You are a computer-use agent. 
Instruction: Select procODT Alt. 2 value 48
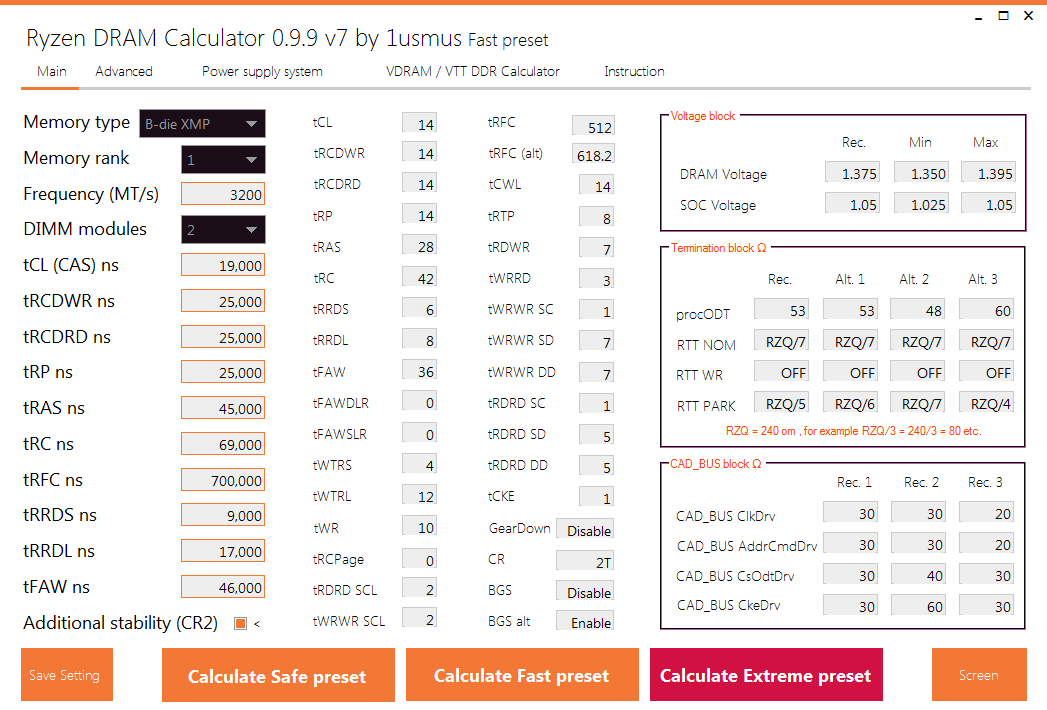click(x=917, y=310)
